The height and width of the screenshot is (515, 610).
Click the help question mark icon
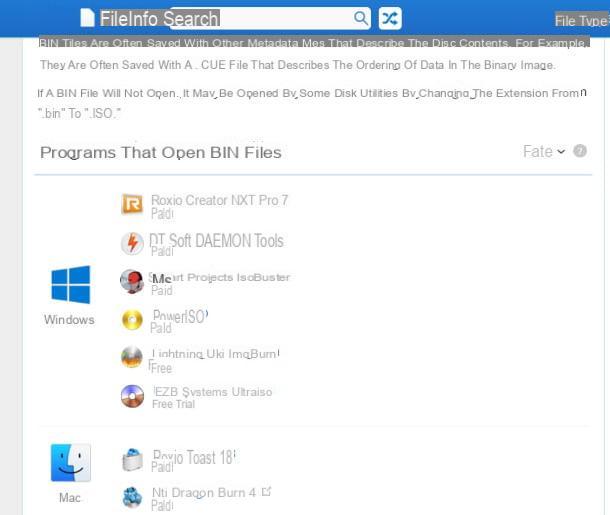tap(580, 151)
